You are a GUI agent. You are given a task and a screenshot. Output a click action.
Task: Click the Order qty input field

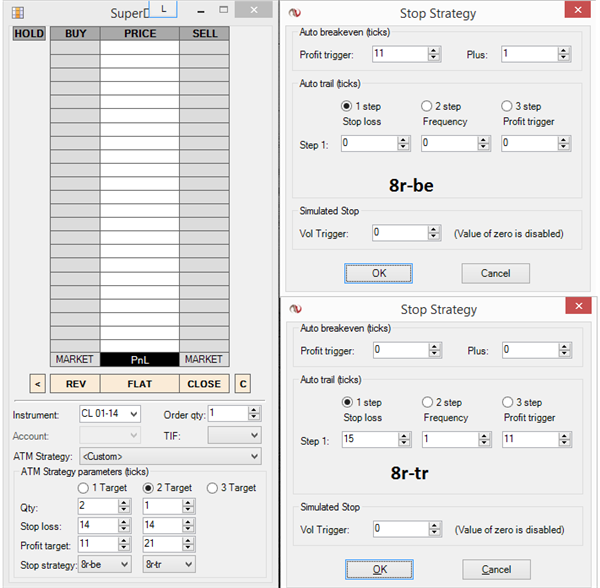(x=221, y=414)
